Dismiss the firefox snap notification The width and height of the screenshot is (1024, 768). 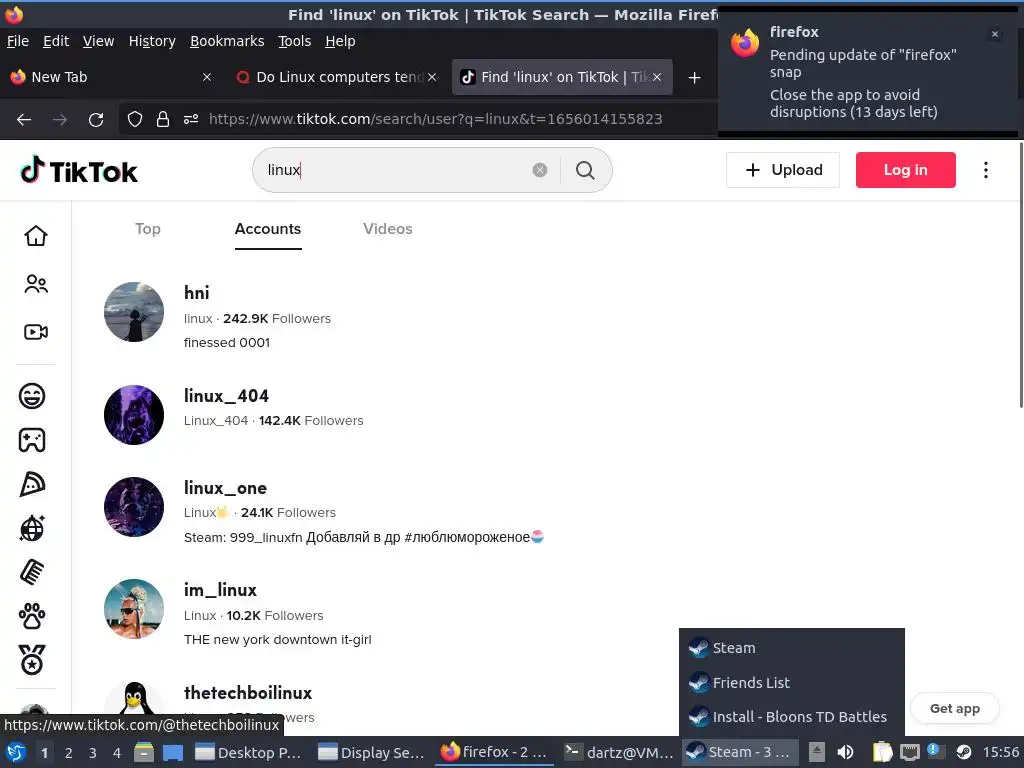995,34
